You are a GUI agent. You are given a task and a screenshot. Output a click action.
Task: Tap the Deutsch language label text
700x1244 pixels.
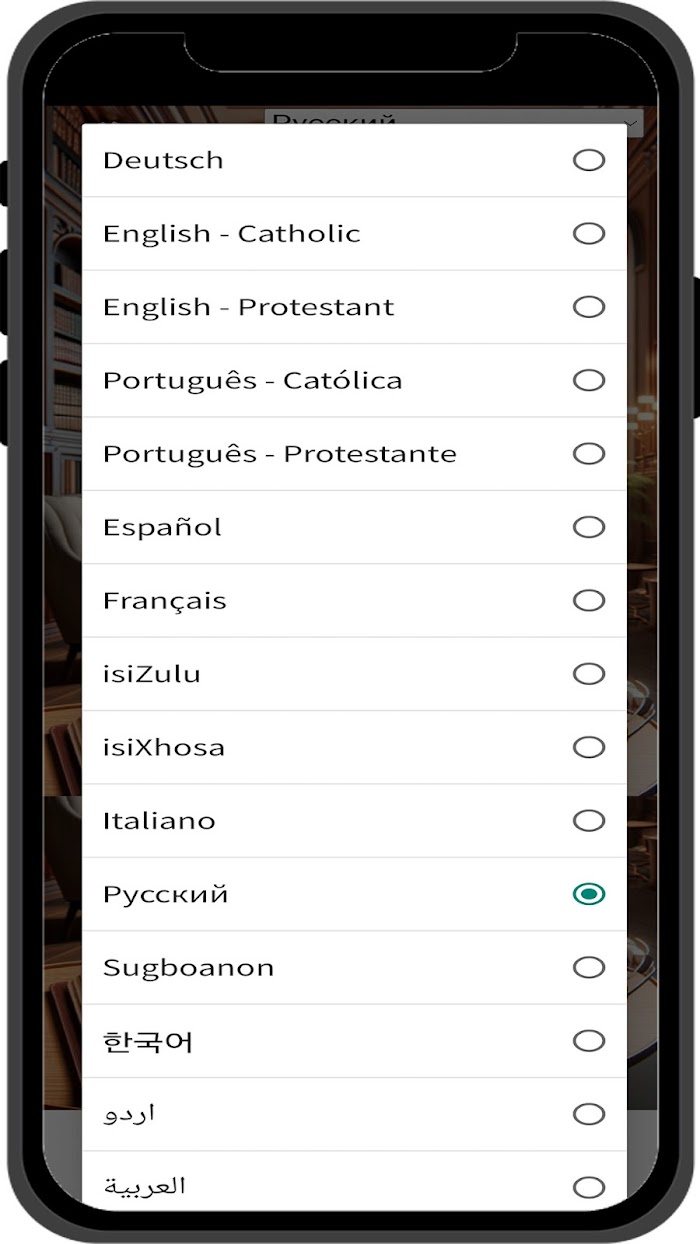tap(163, 160)
